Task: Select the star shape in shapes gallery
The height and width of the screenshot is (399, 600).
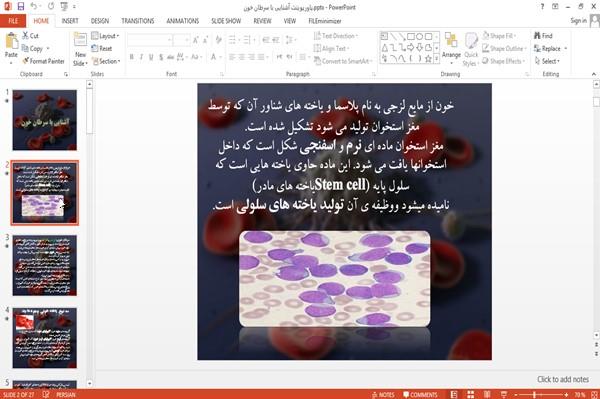Action: click(428, 59)
